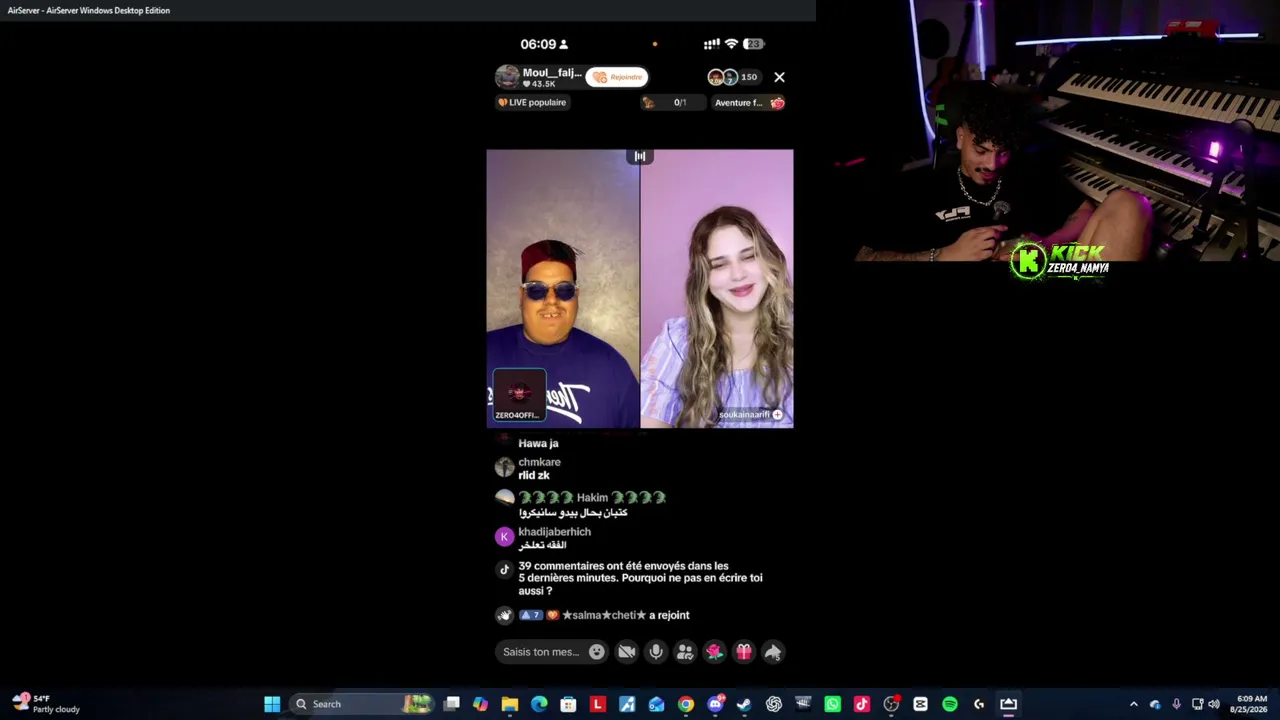Follow soukainaarifi with the plus icon
The image size is (1280, 720).
[777, 414]
